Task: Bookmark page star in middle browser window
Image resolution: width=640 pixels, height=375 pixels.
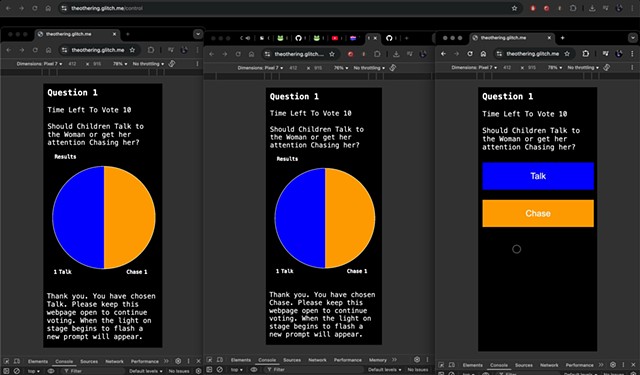Action: 332,54
